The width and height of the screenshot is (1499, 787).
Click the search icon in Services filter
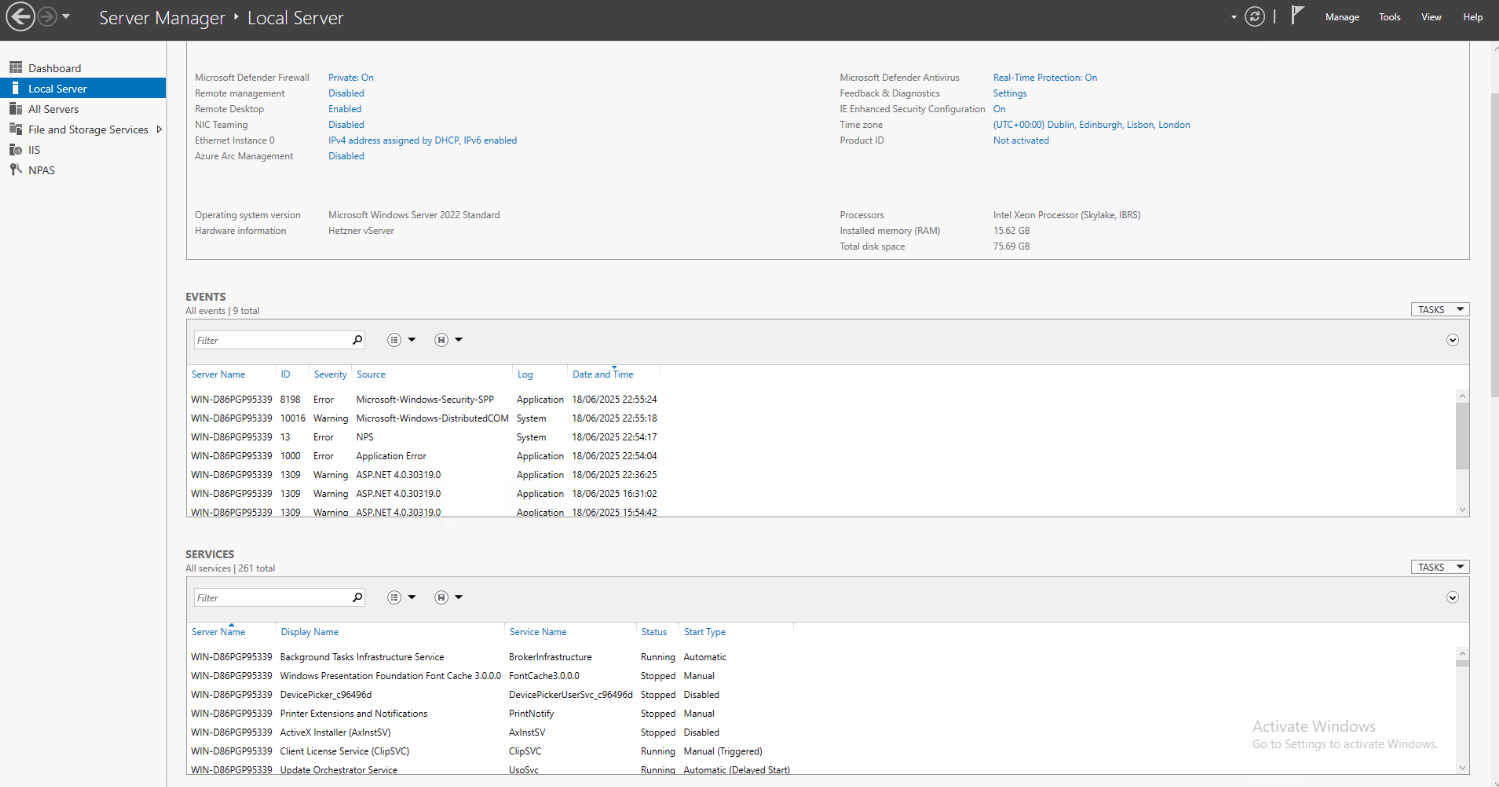click(357, 598)
